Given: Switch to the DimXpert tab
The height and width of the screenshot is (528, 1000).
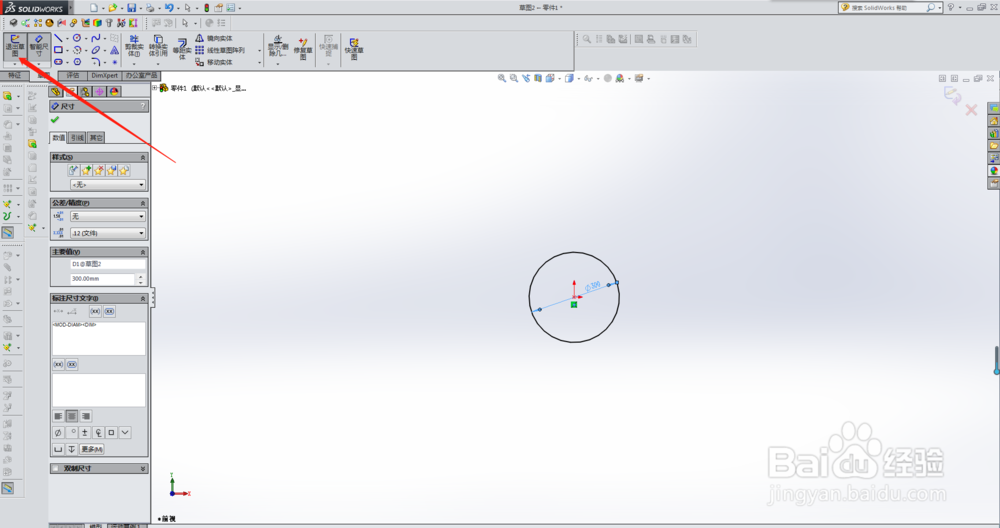Looking at the screenshot, I should [x=105, y=75].
